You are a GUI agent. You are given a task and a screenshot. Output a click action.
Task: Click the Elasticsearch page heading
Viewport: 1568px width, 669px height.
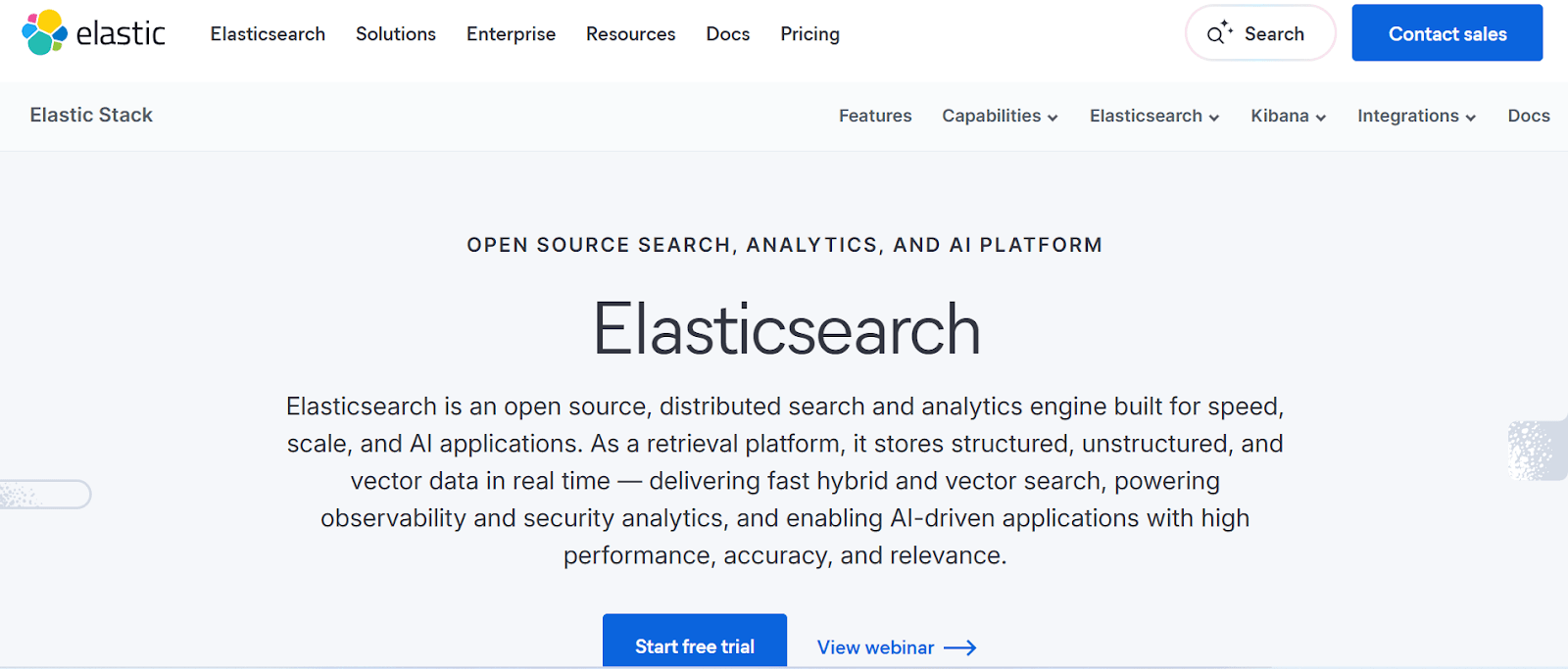pos(786,330)
